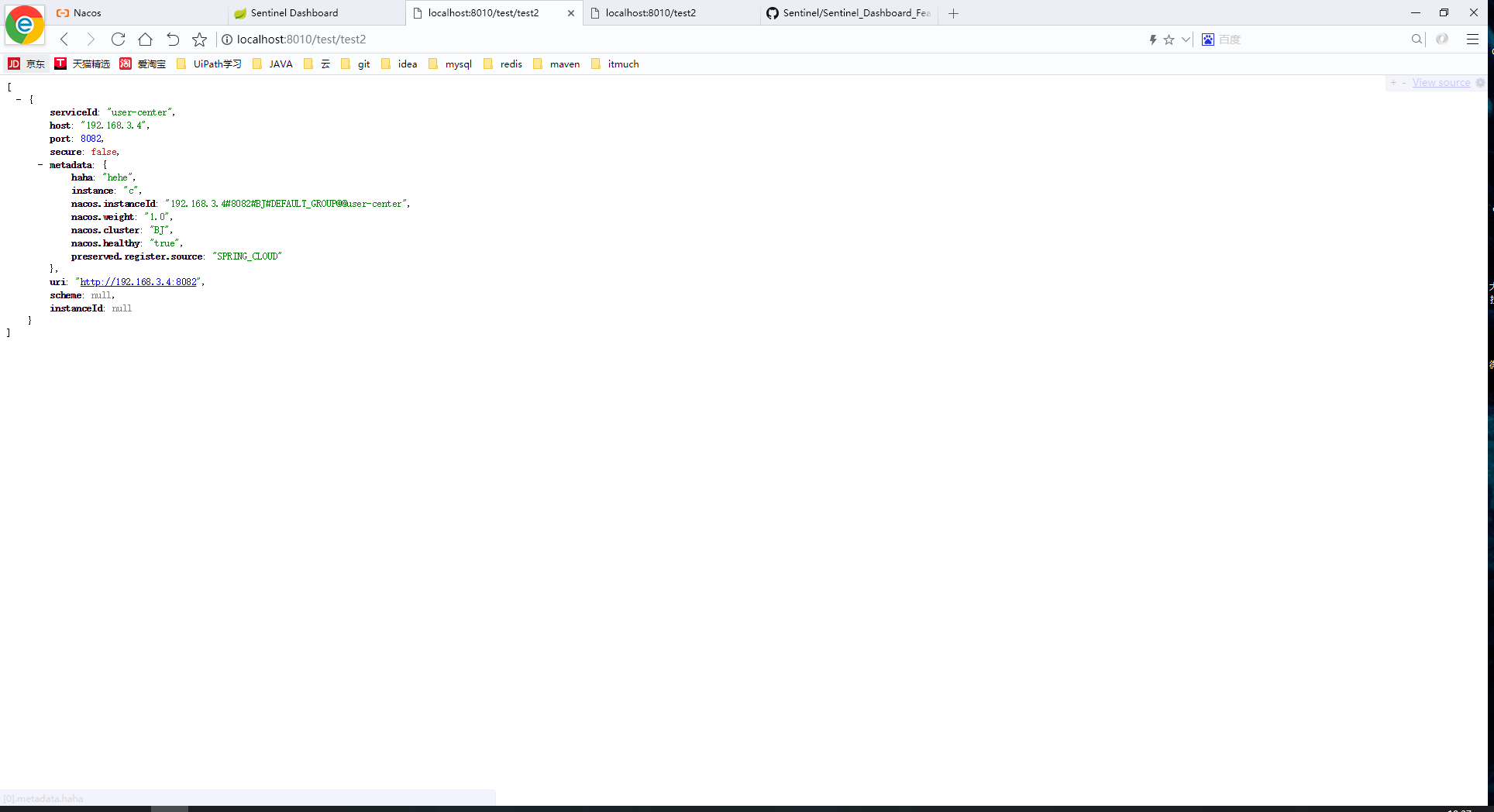Click the View source link
The image size is (1494, 812).
coord(1441,83)
